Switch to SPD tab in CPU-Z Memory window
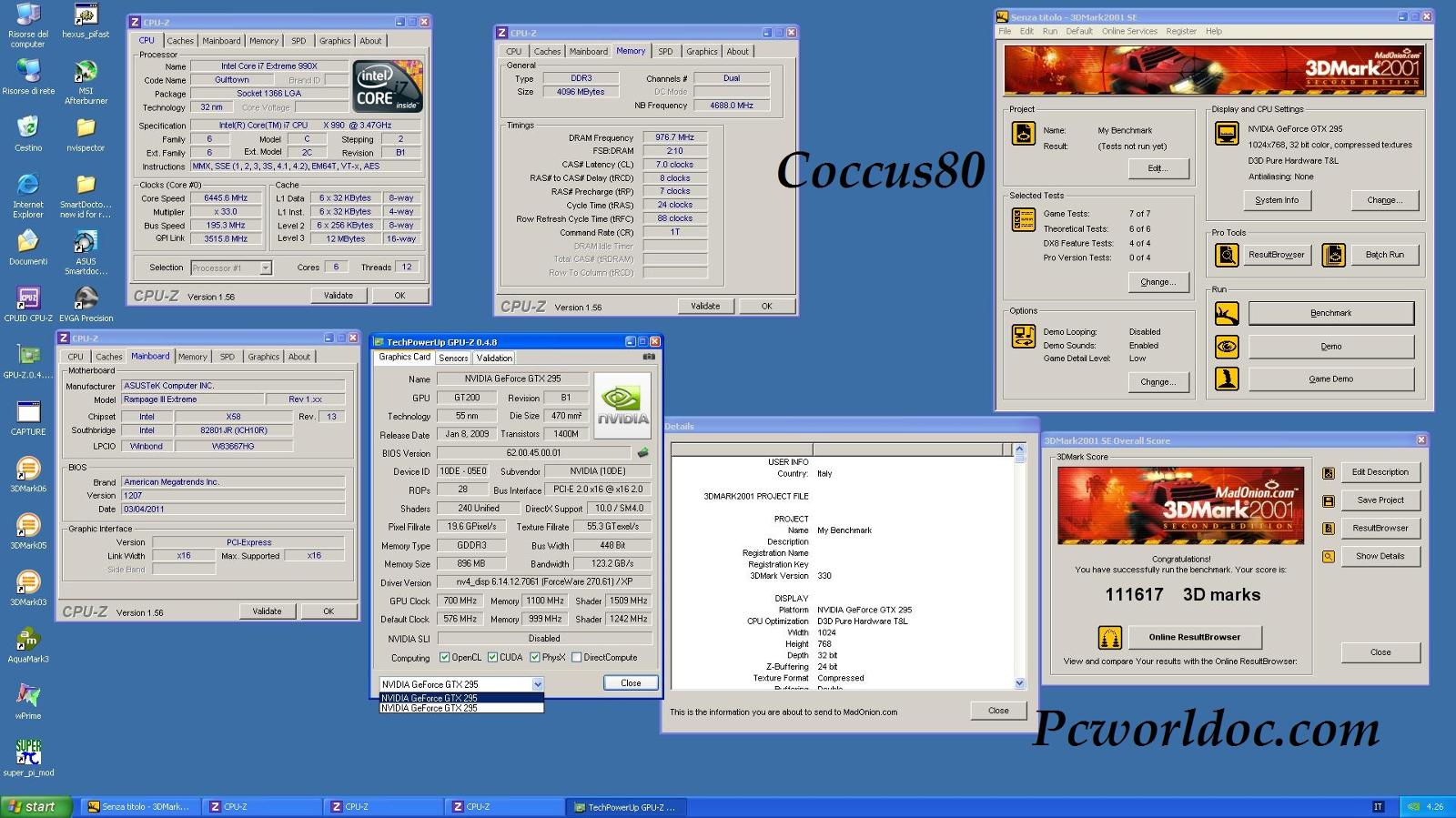 [x=665, y=52]
